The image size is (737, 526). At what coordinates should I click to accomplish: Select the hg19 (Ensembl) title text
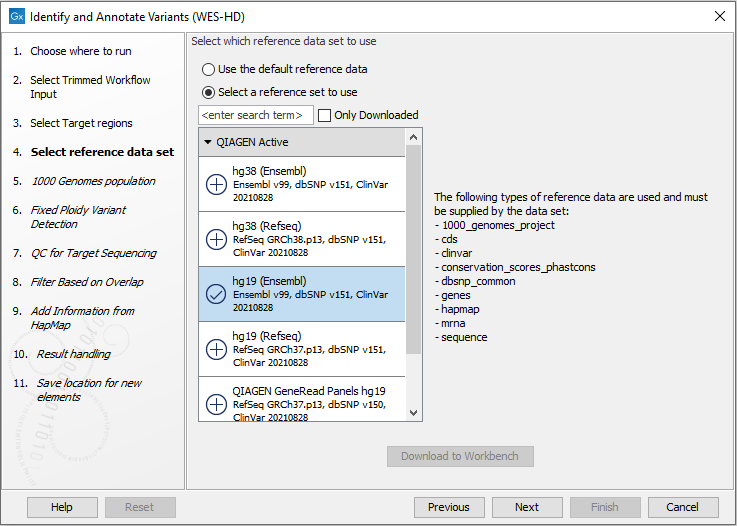(269, 281)
